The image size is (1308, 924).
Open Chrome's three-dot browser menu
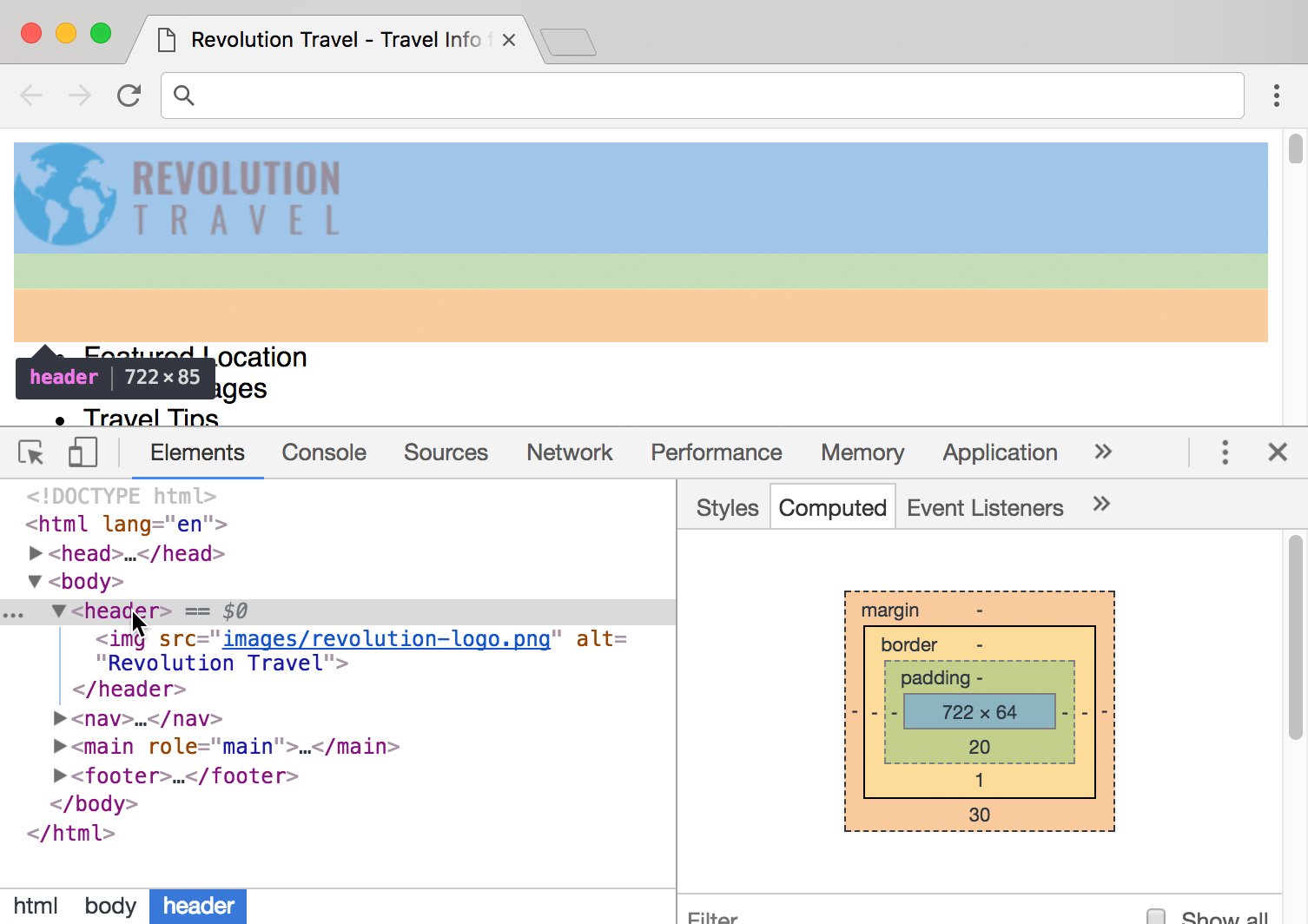click(x=1276, y=96)
